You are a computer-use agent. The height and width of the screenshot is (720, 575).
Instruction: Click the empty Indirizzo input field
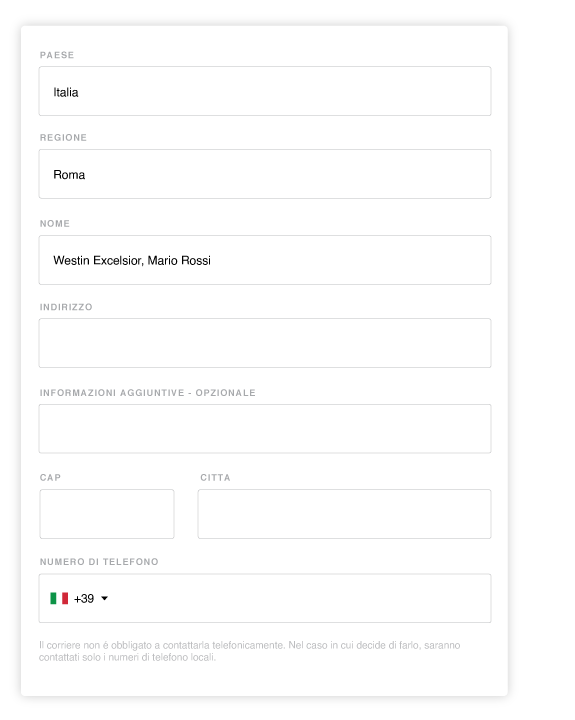[265, 343]
